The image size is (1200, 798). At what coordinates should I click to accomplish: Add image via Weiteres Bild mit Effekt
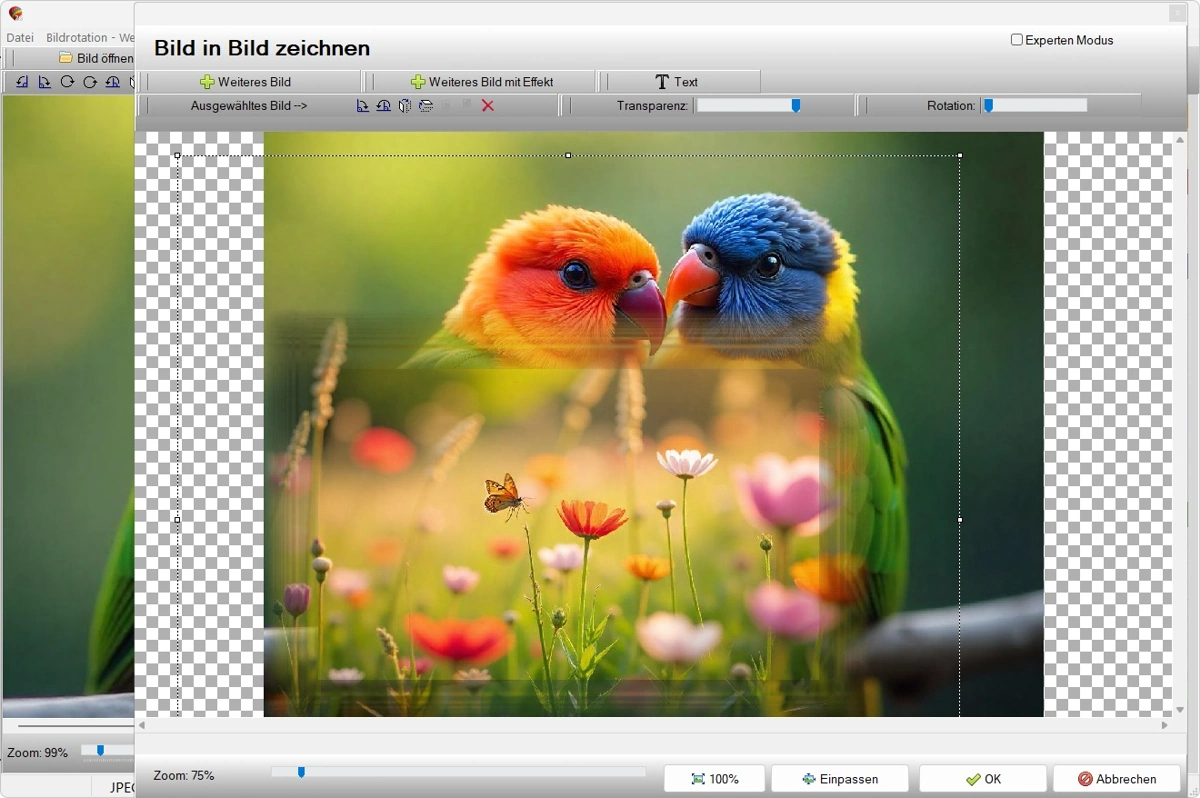[482, 82]
